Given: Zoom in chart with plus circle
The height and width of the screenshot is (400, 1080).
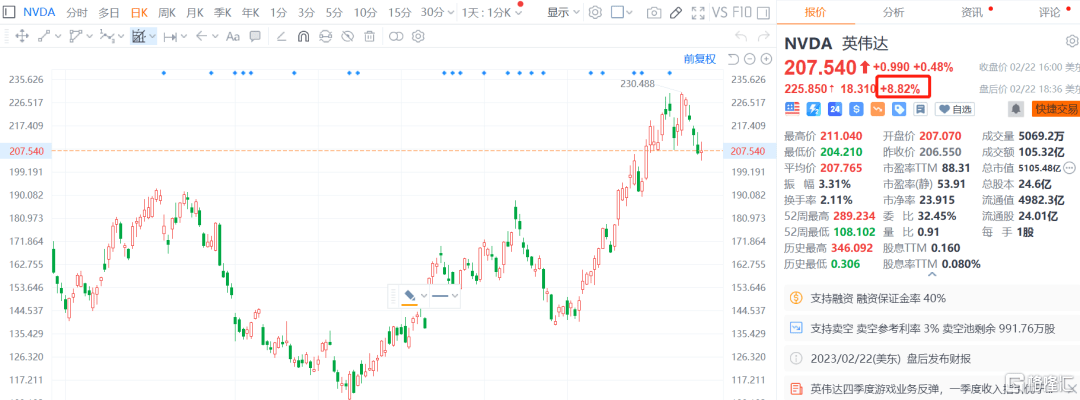Looking at the screenshot, I should [765, 59].
